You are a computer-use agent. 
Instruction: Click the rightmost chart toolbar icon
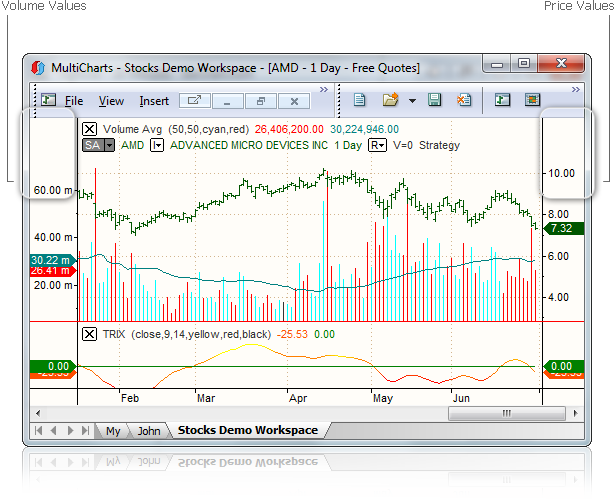pyautogui.click(x=532, y=100)
